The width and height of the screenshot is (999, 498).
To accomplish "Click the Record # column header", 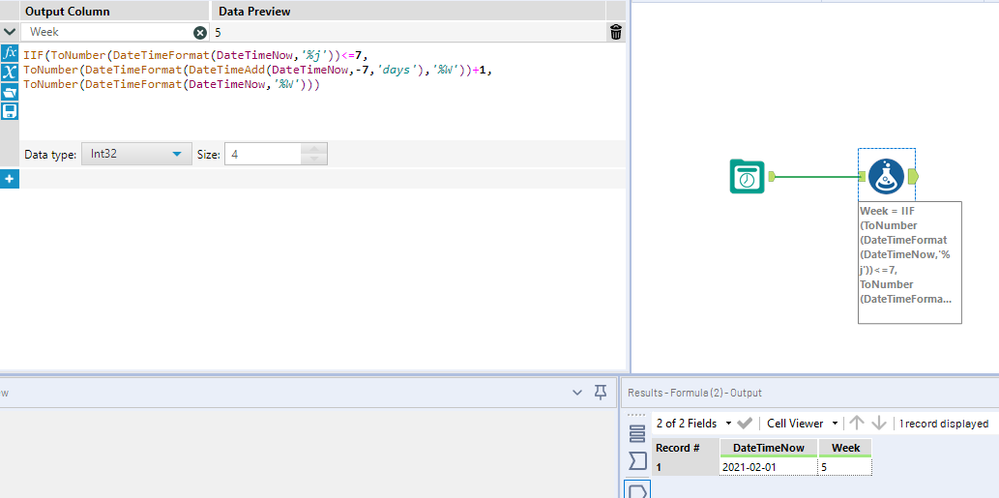I will click(x=685, y=448).
